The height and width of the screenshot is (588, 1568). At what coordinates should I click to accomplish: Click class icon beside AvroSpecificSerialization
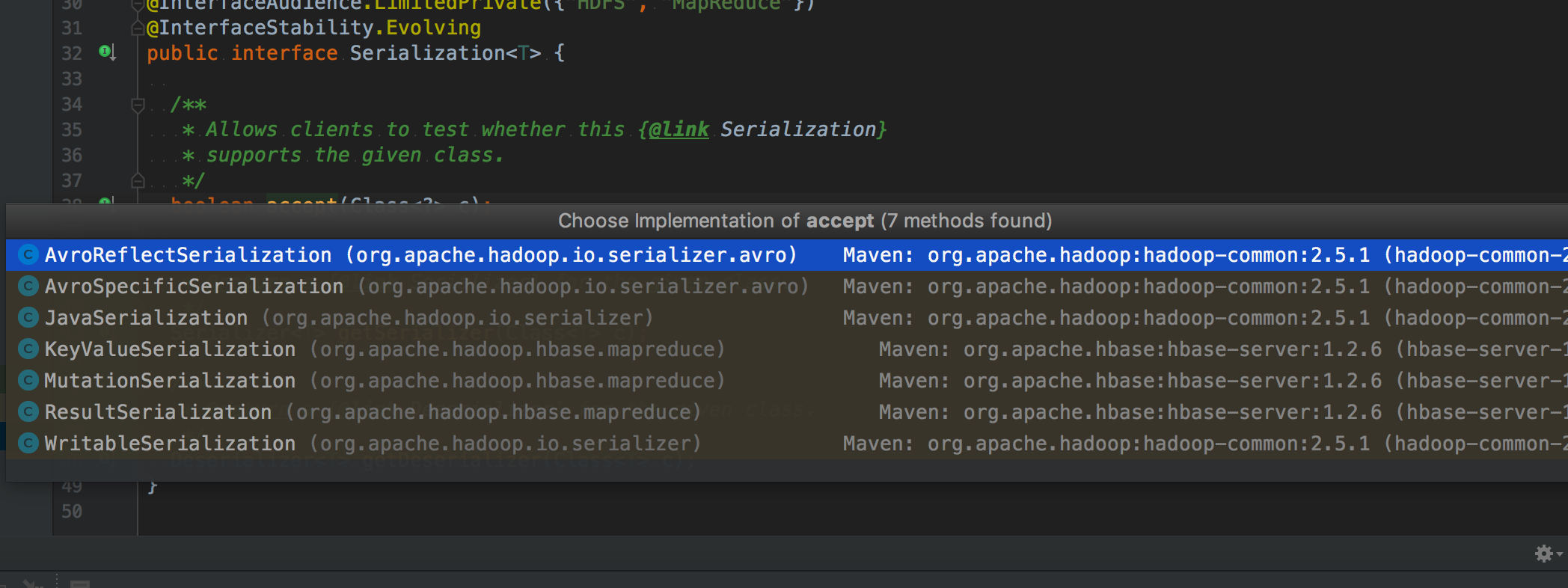[x=28, y=287]
